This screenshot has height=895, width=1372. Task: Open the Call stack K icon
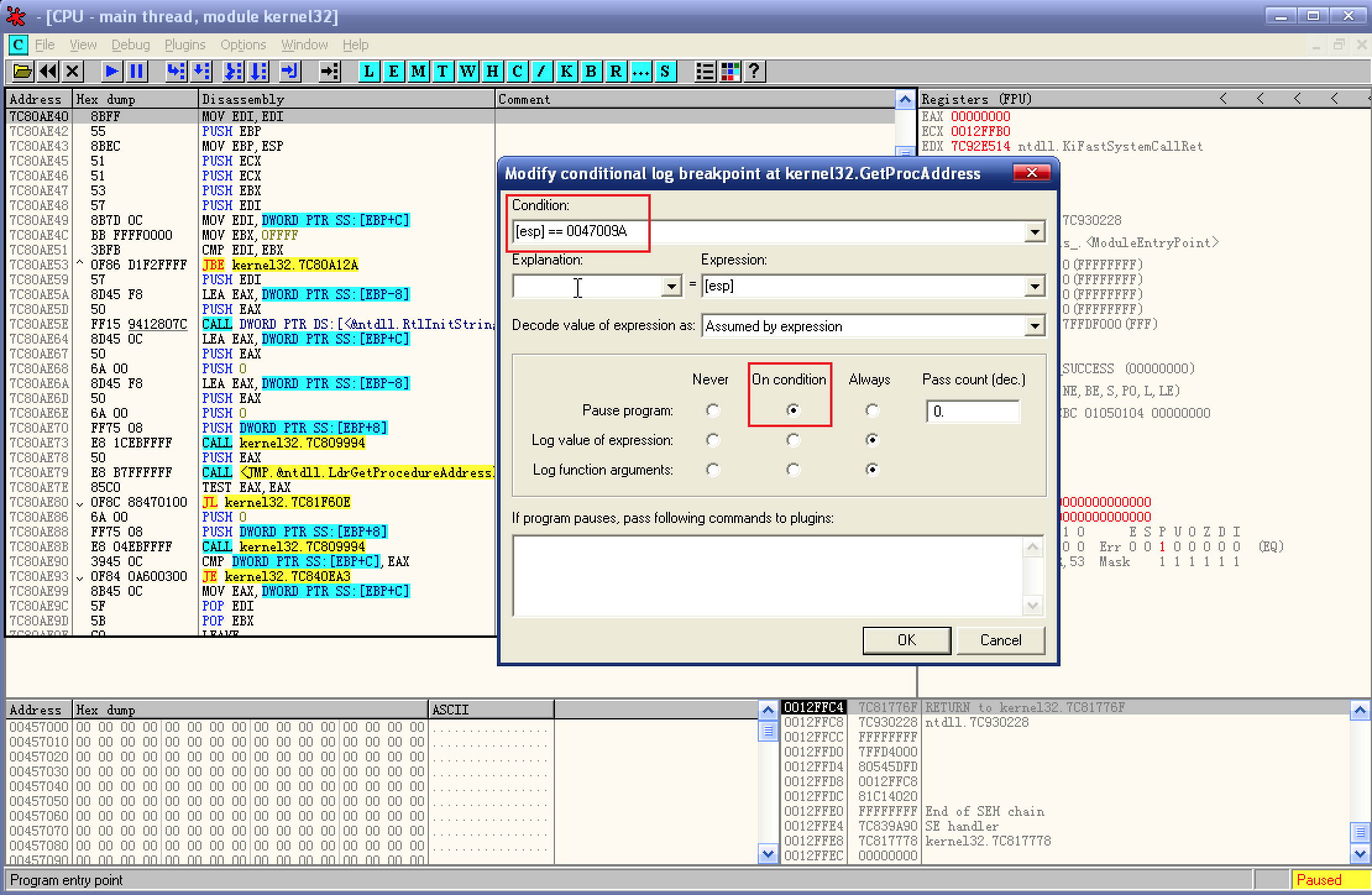coord(566,72)
